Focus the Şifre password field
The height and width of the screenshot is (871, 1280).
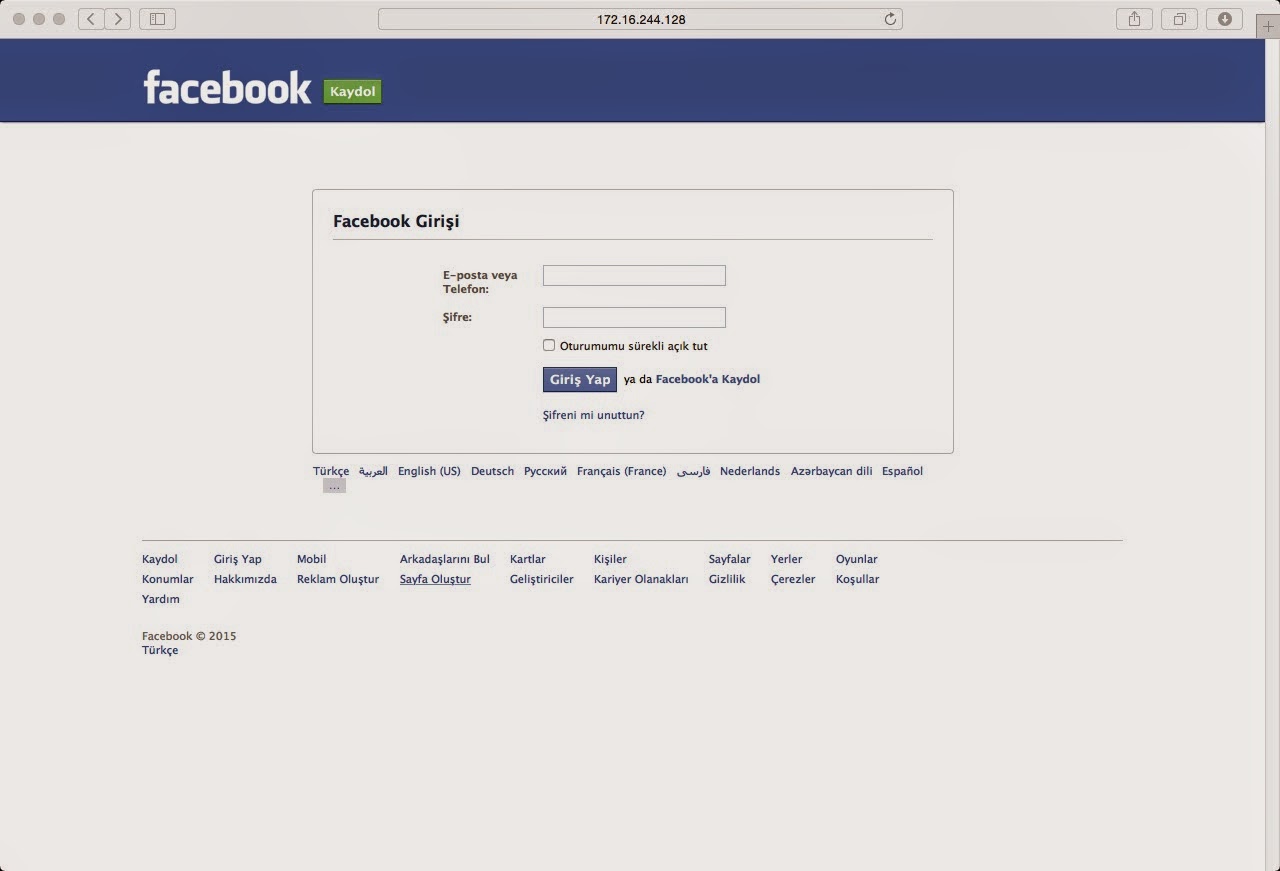(x=634, y=317)
